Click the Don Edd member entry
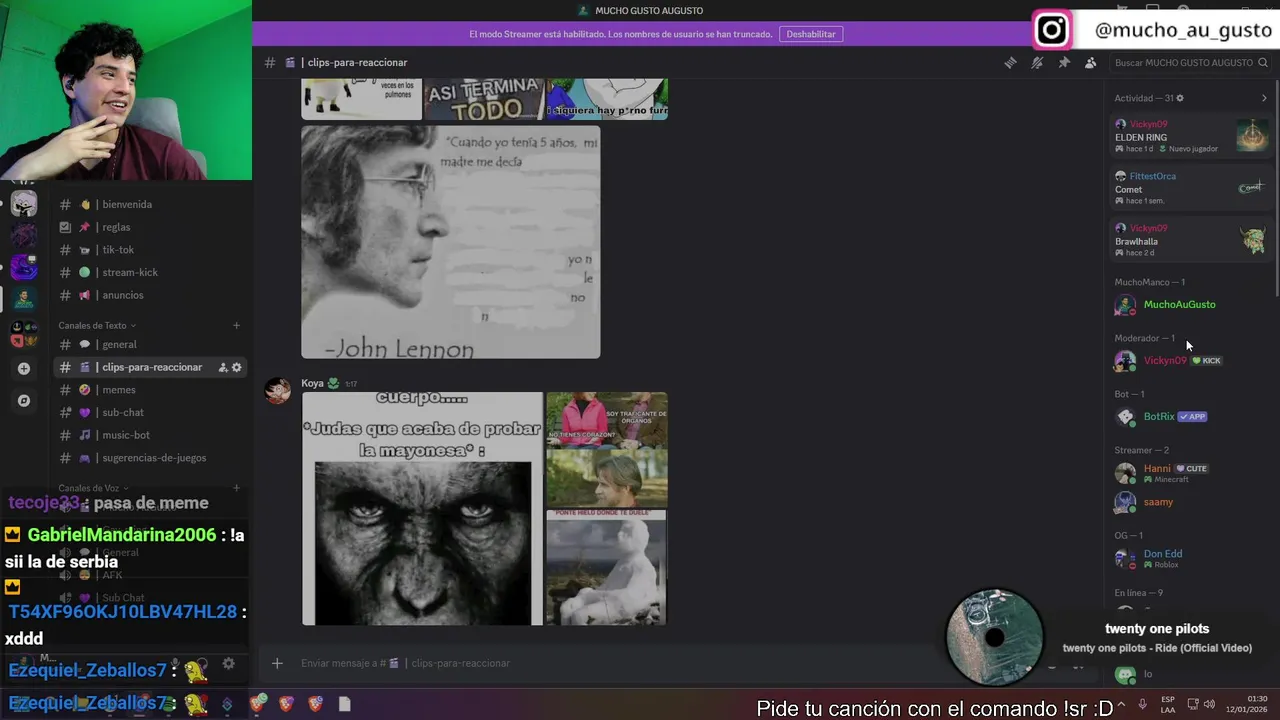The width and height of the screenshot is (1280, 720). (x=1191, y=558)
